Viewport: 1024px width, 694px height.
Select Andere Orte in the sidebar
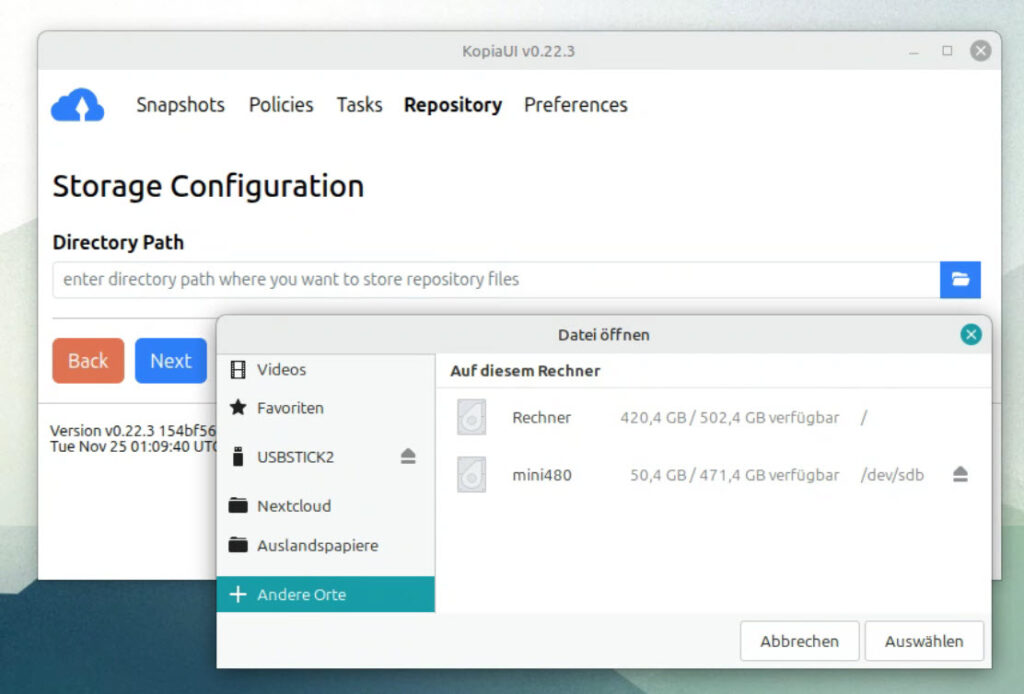(x=301, y=595)
